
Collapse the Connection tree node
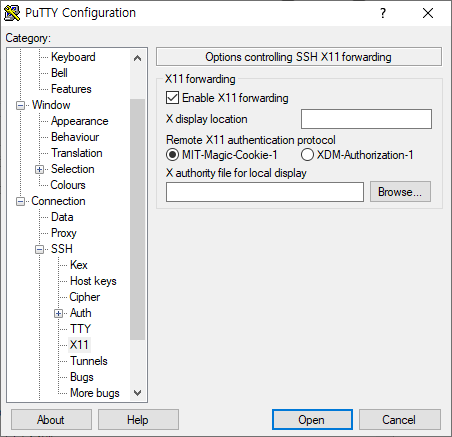21,201
